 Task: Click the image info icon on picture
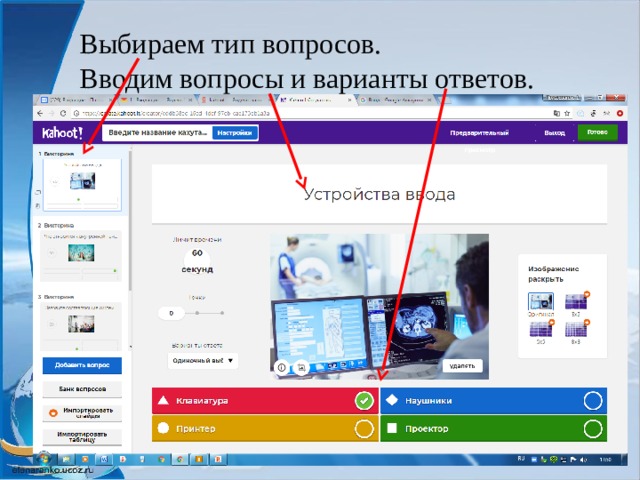pyautogui.click(x=282, y=367)
